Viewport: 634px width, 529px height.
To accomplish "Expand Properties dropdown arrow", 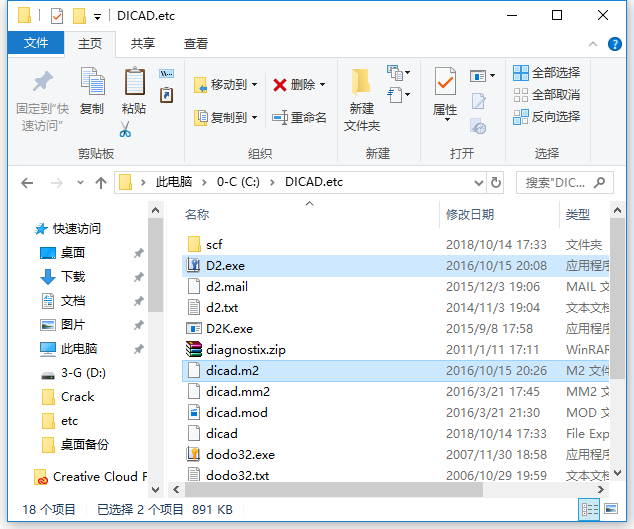I will click(446, 120).
